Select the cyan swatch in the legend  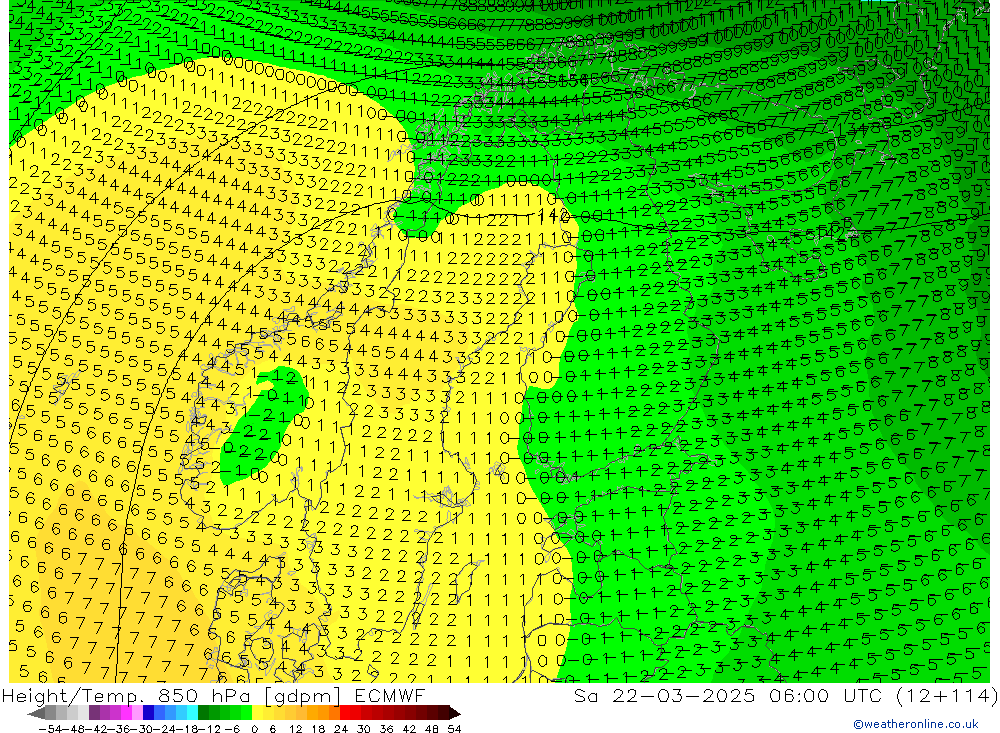(x=192, y=713)
